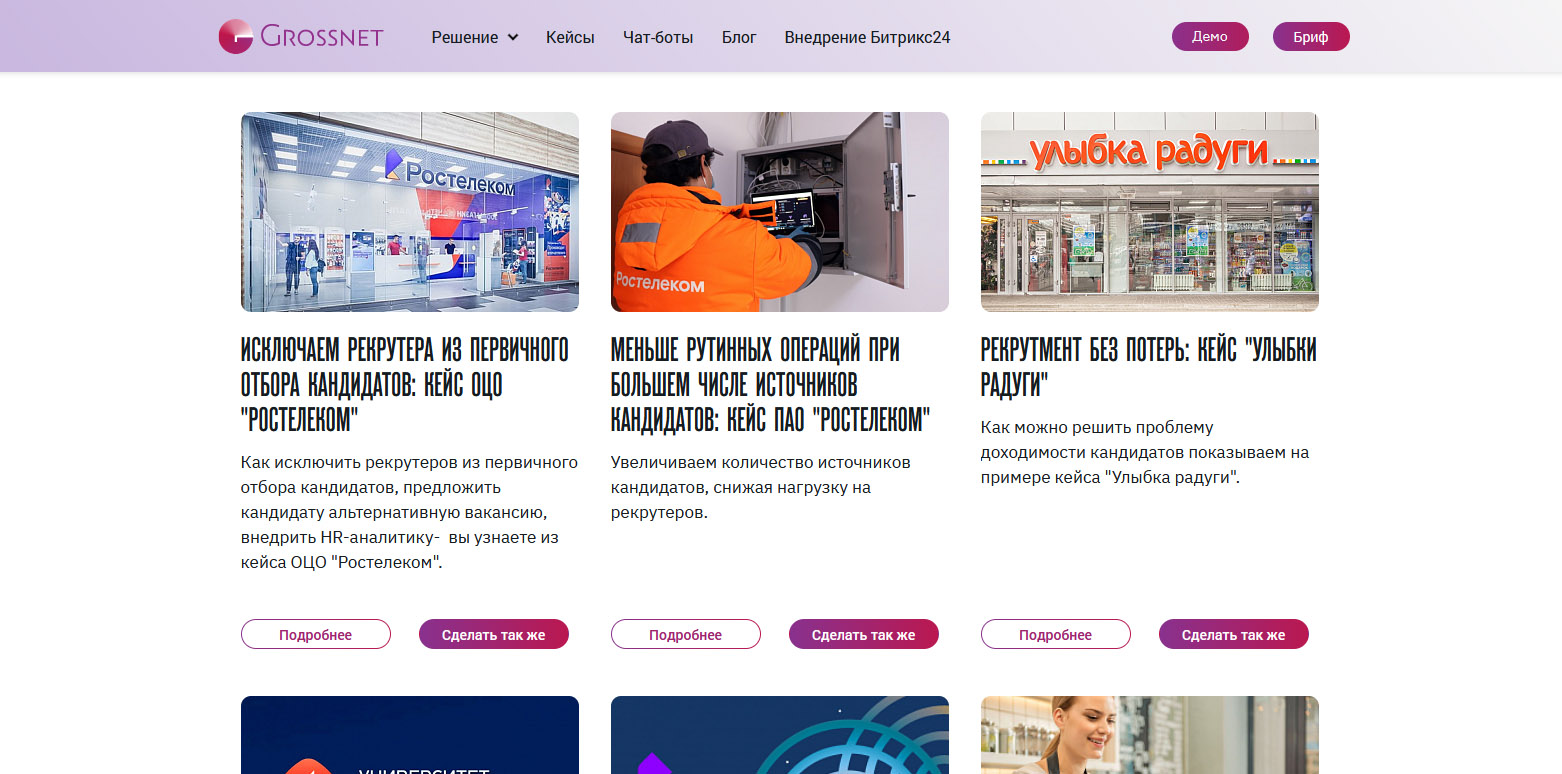This screenshot has width=1562, height=774.
Task: Click the Демо button
Action: (1210, 37)
